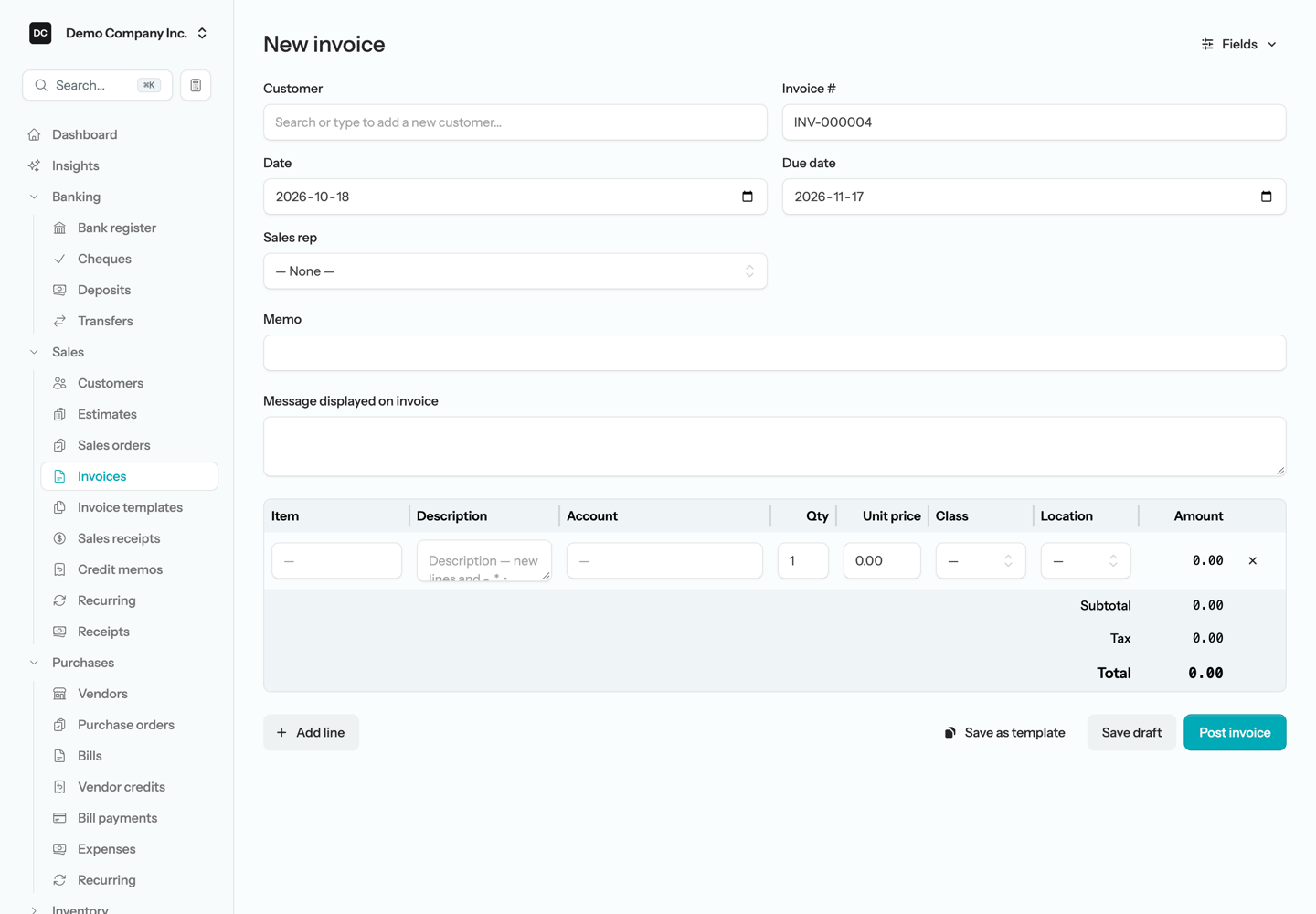Open the Demo Company Inc. switcher
The height and width of the screenshot is (914, 1316).
pyautogui.click(x=119, y=33)
